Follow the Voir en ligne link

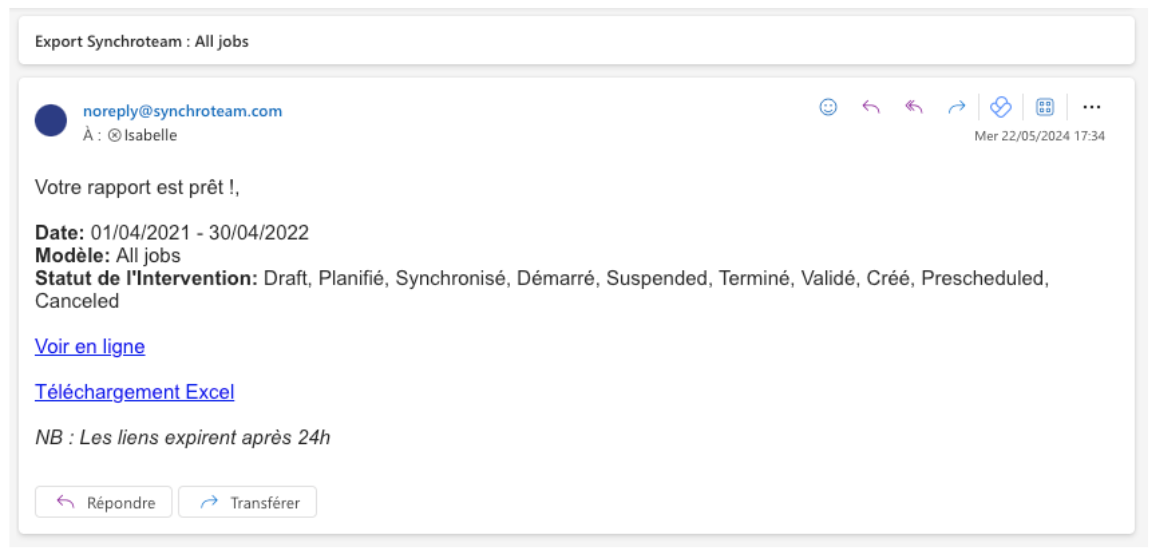click(90, 346)
